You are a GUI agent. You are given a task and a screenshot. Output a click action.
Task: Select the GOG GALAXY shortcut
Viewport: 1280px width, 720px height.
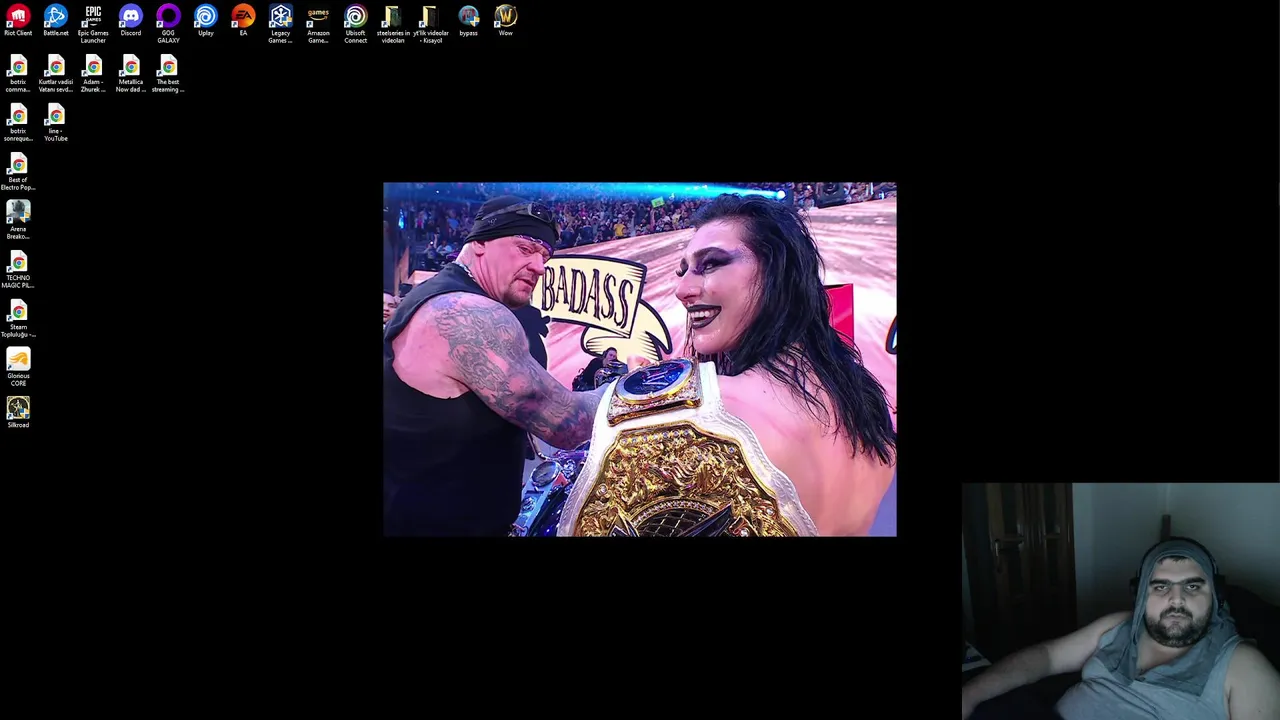pos(168,25)
